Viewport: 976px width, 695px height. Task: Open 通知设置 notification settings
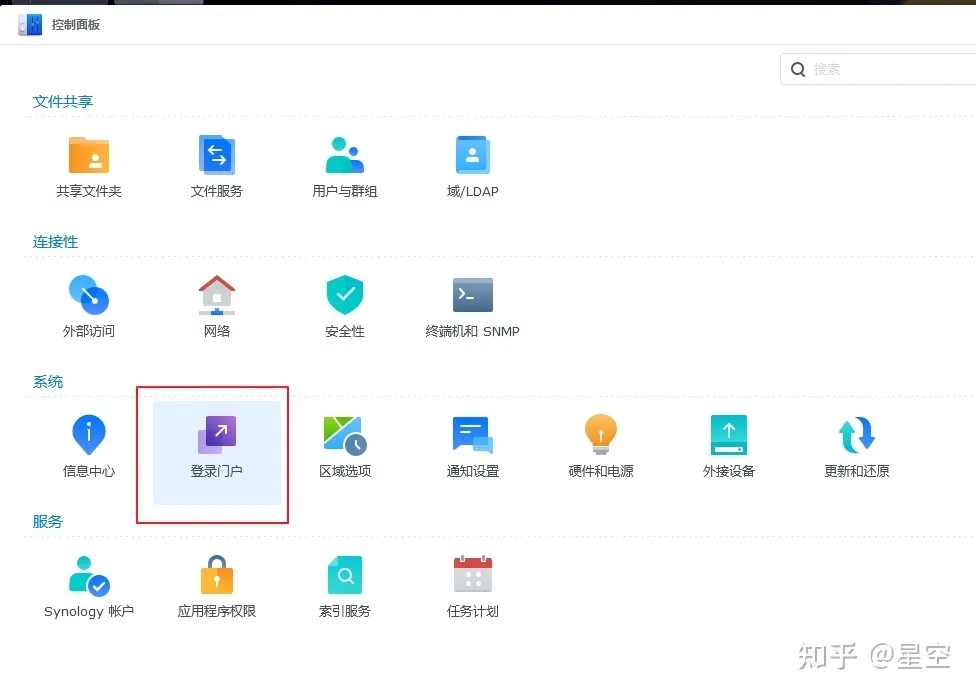pyautogui.click(x=473, y=437)
